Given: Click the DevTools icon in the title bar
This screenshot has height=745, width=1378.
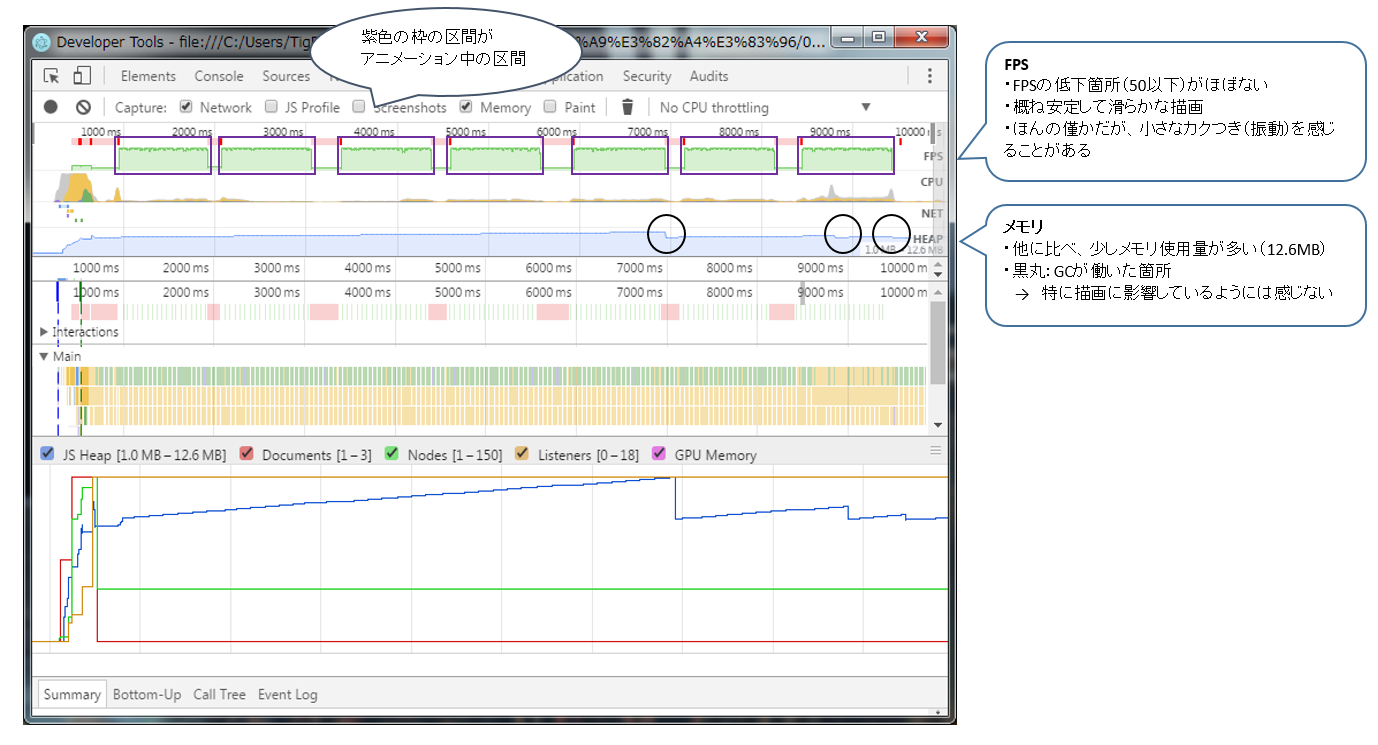Looking at the screenshot, I should [41, 42].
